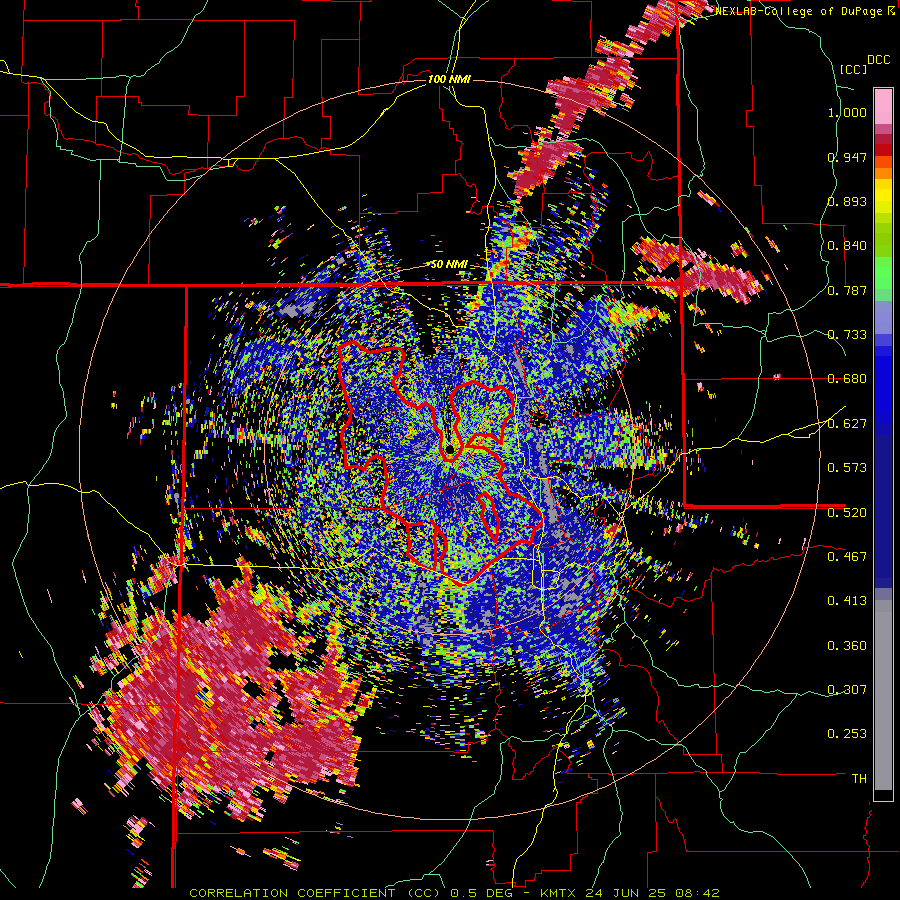This screenshot has width=900, height=900.
Task: Pick the light pink top color bar segment
Action: tap(883, 106)
